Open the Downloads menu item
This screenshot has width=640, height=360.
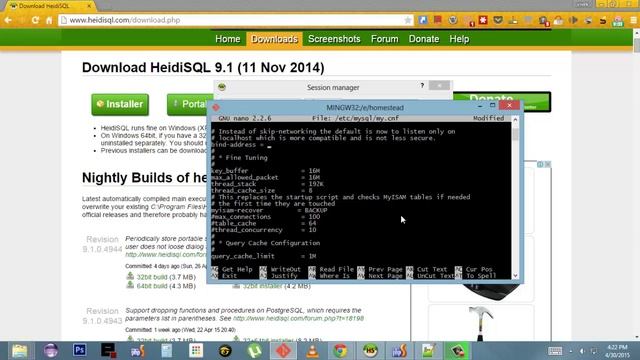click(274, 39)
